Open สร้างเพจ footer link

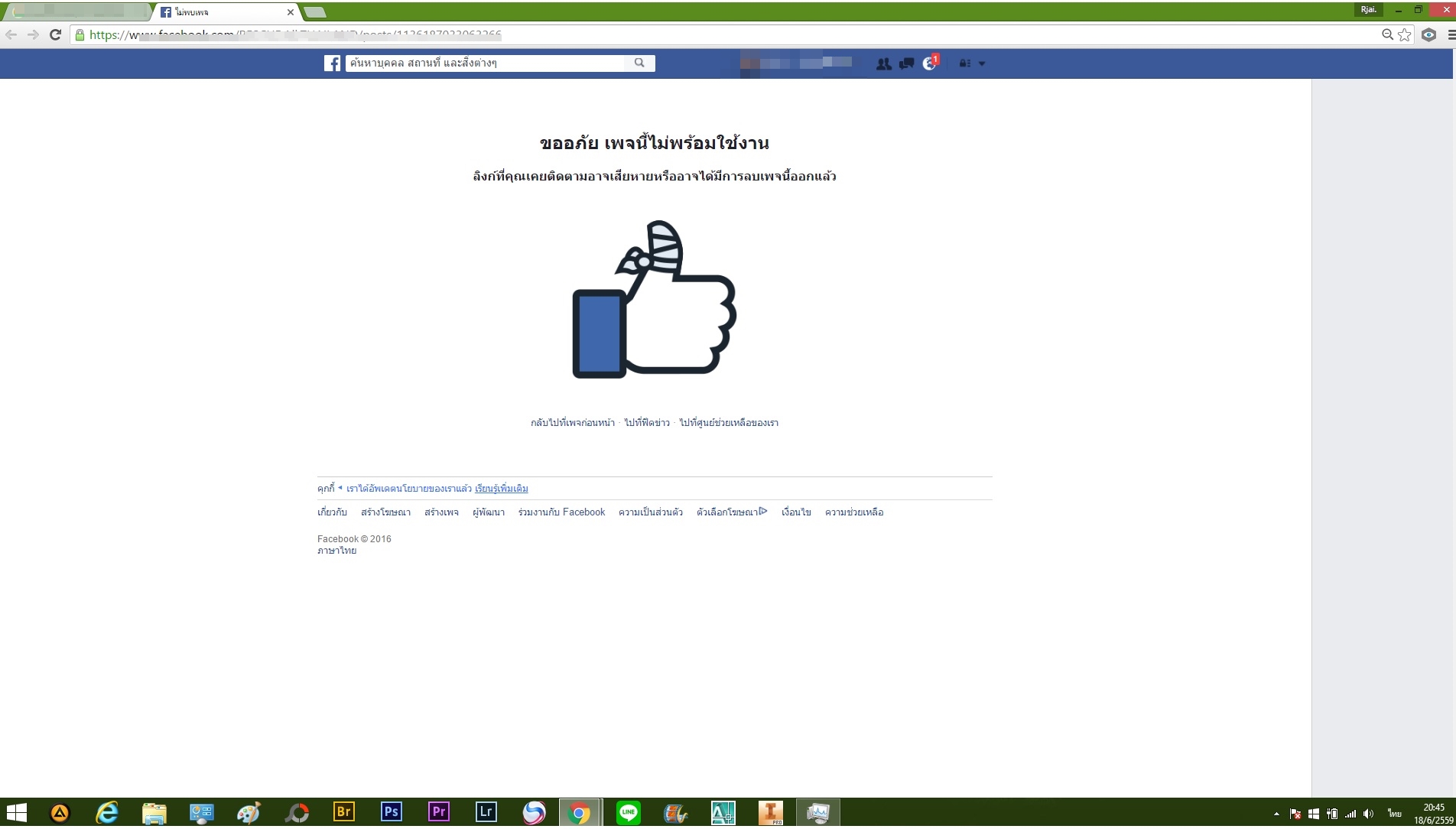click(441, 512)
